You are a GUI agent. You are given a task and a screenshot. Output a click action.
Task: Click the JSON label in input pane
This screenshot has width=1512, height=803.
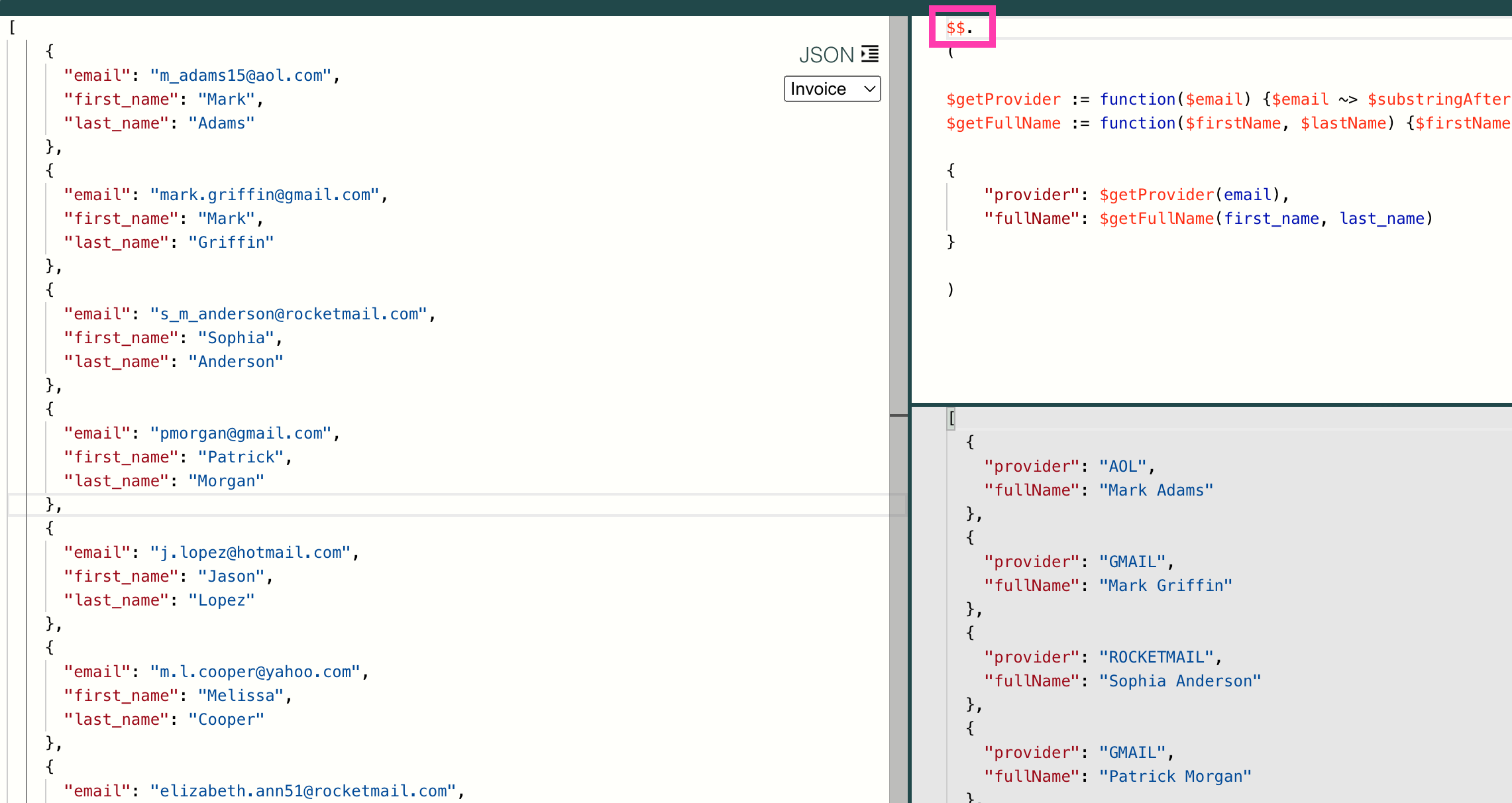point(826,55)
